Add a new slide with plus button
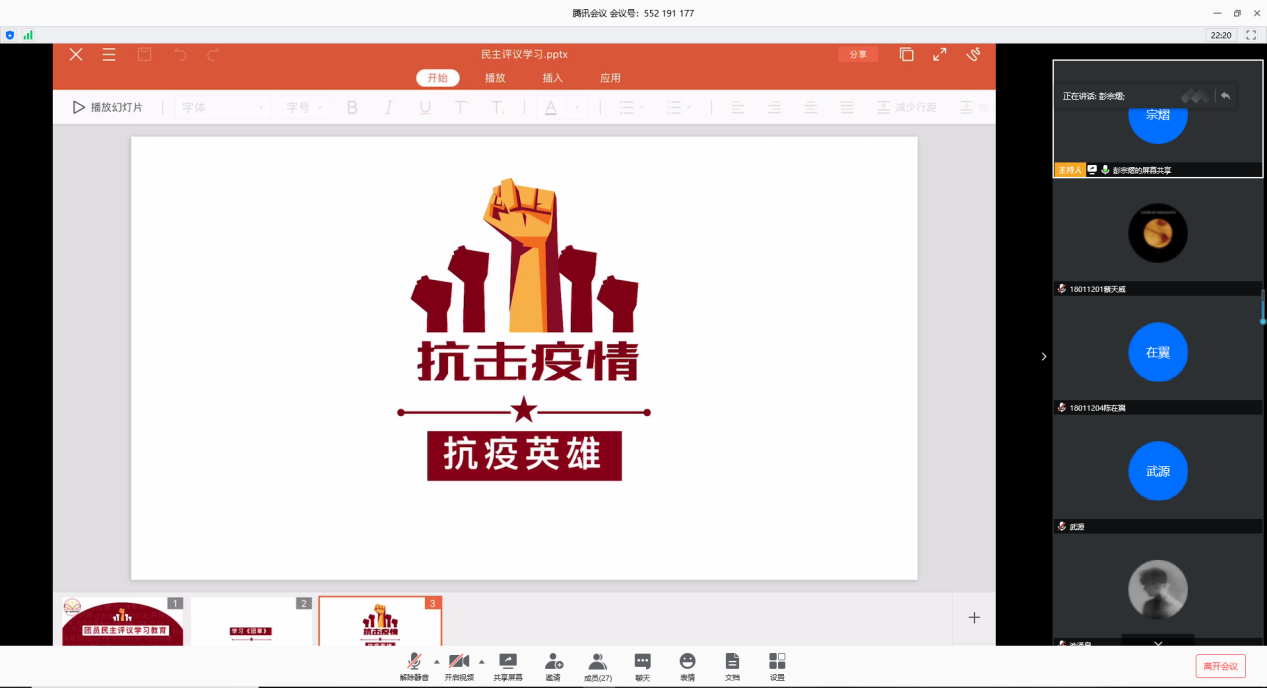This screenshot has width=1267, height=688. [x=974, y=618]
